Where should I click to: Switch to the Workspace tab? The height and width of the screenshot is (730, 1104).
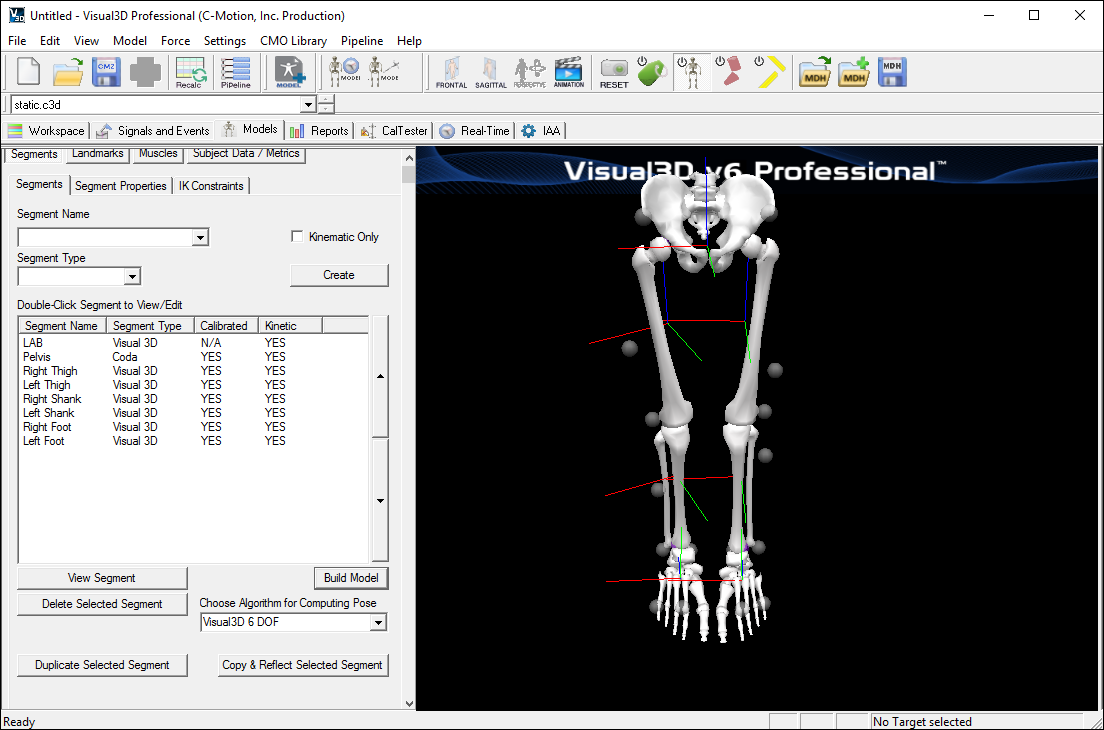point(46,131)
